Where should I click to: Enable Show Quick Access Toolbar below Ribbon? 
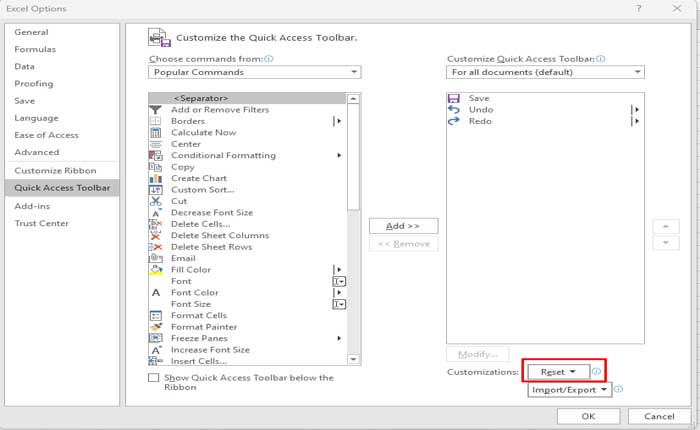[153, 378]
